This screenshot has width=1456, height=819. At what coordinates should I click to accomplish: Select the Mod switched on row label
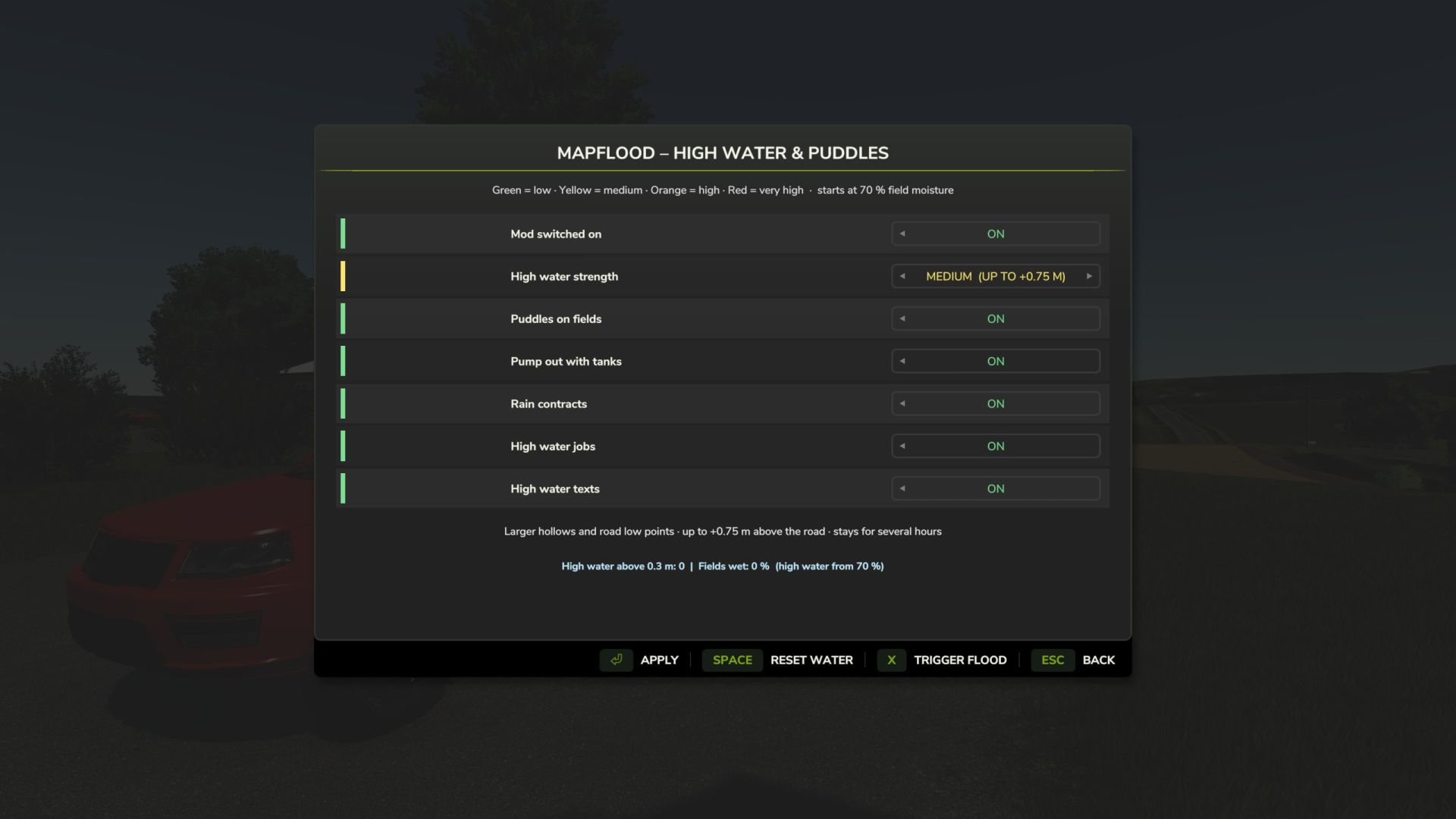(556, 234)
